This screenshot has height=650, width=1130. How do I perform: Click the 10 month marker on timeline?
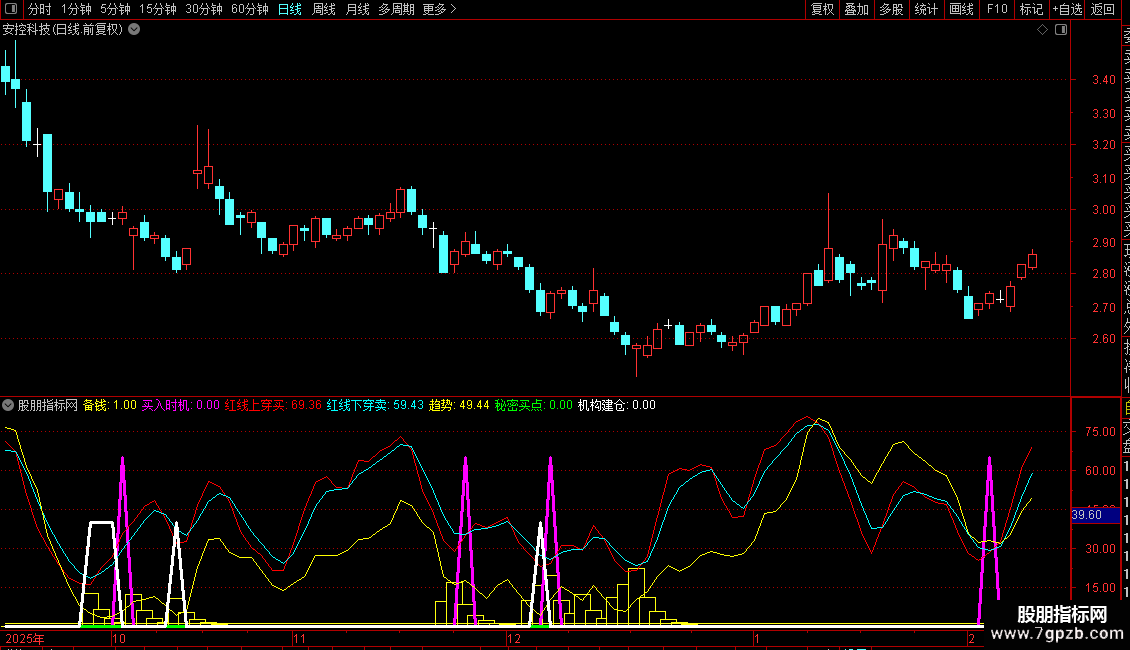pyautogui.click(x=119, y=638)
